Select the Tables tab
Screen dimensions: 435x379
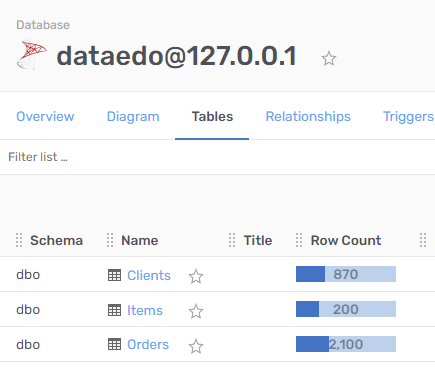[212, 117]
